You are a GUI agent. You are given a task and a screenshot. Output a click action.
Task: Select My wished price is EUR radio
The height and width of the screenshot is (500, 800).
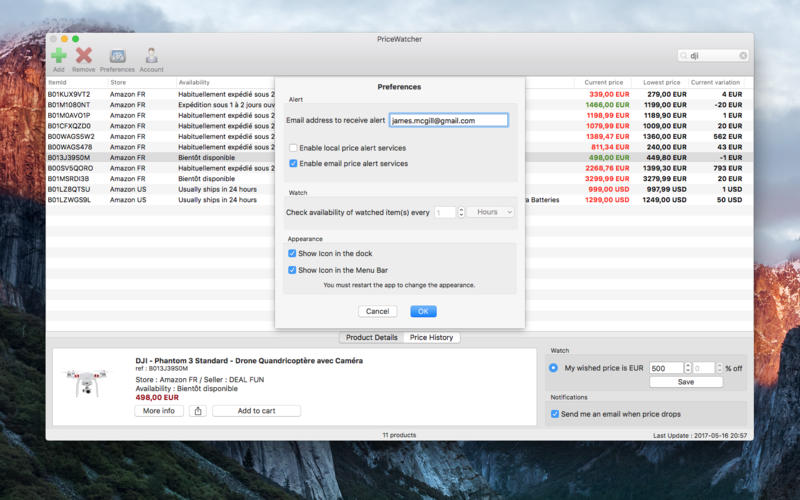tap(553, 368)
